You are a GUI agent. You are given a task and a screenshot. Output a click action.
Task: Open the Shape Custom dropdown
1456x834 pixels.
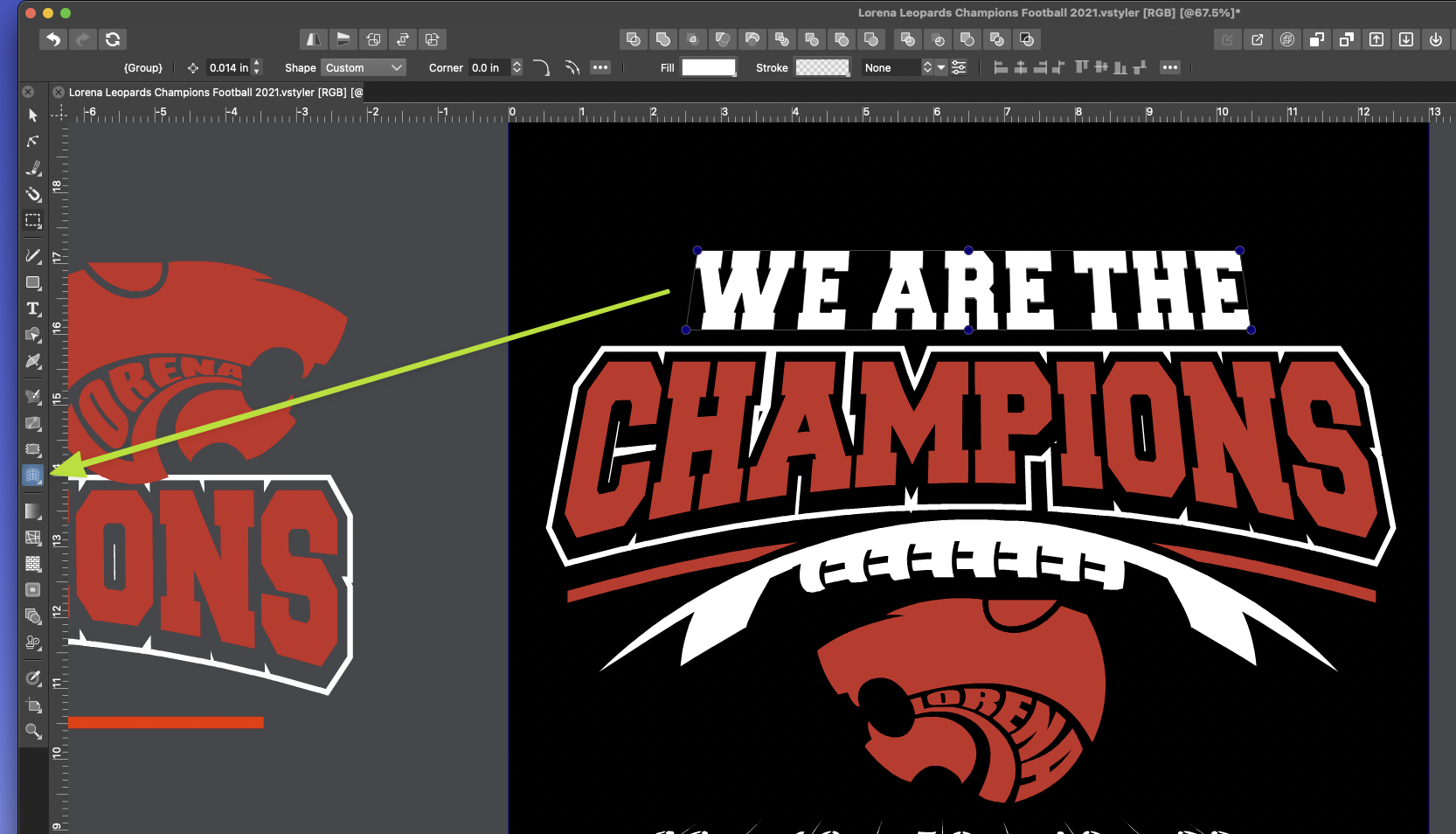tap(364, 67)
